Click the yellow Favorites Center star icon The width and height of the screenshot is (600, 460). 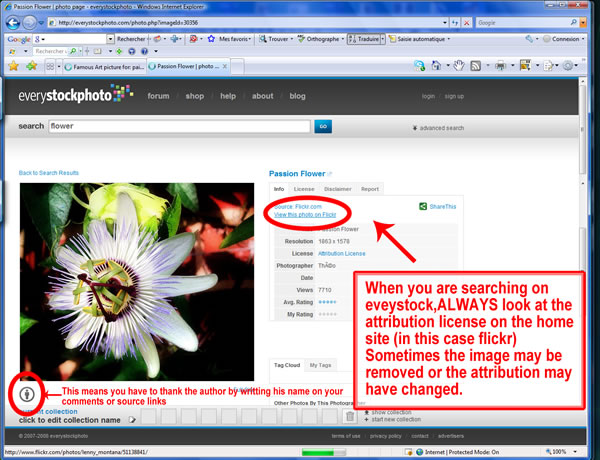[x=13, y=66]
